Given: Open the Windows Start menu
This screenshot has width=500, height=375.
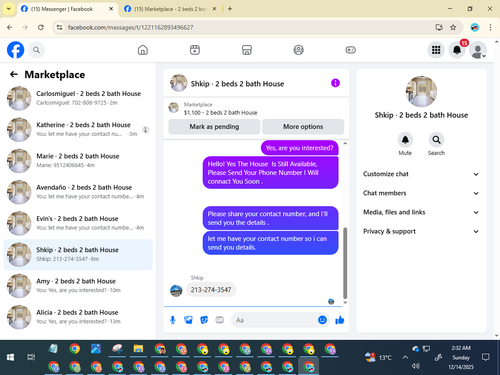Looking at the screenshot, I should 10,357.
